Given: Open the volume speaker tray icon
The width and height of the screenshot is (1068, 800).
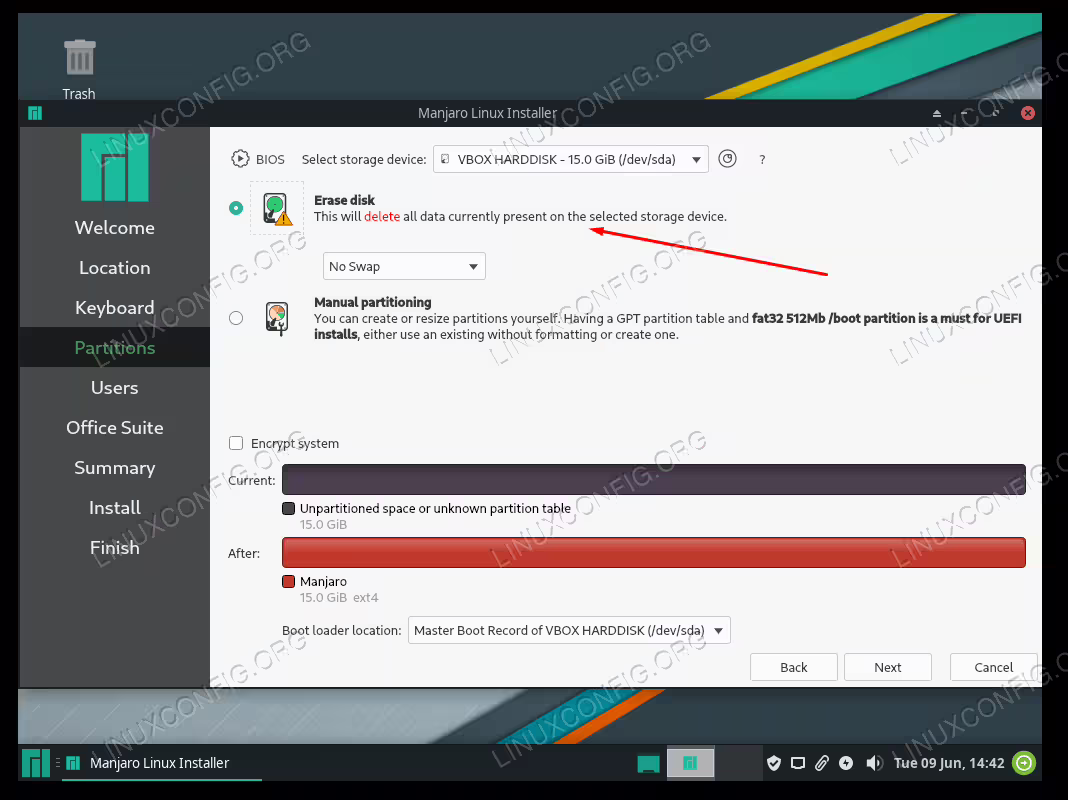Looking at the screenshot, I should pyautogui.click(x=874, y=763).
